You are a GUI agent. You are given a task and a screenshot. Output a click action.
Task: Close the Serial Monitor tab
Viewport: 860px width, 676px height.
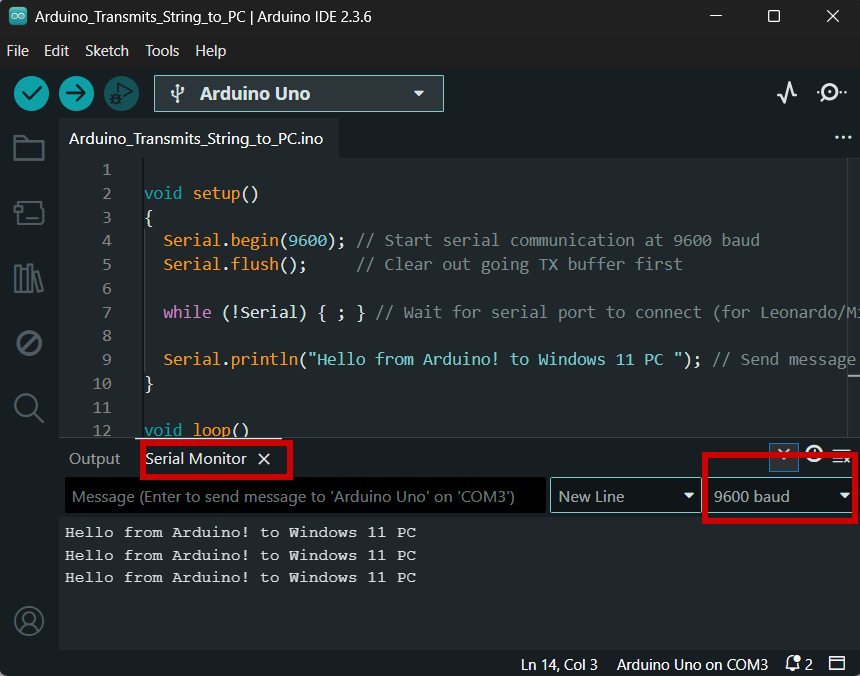(x=264, y=459)
